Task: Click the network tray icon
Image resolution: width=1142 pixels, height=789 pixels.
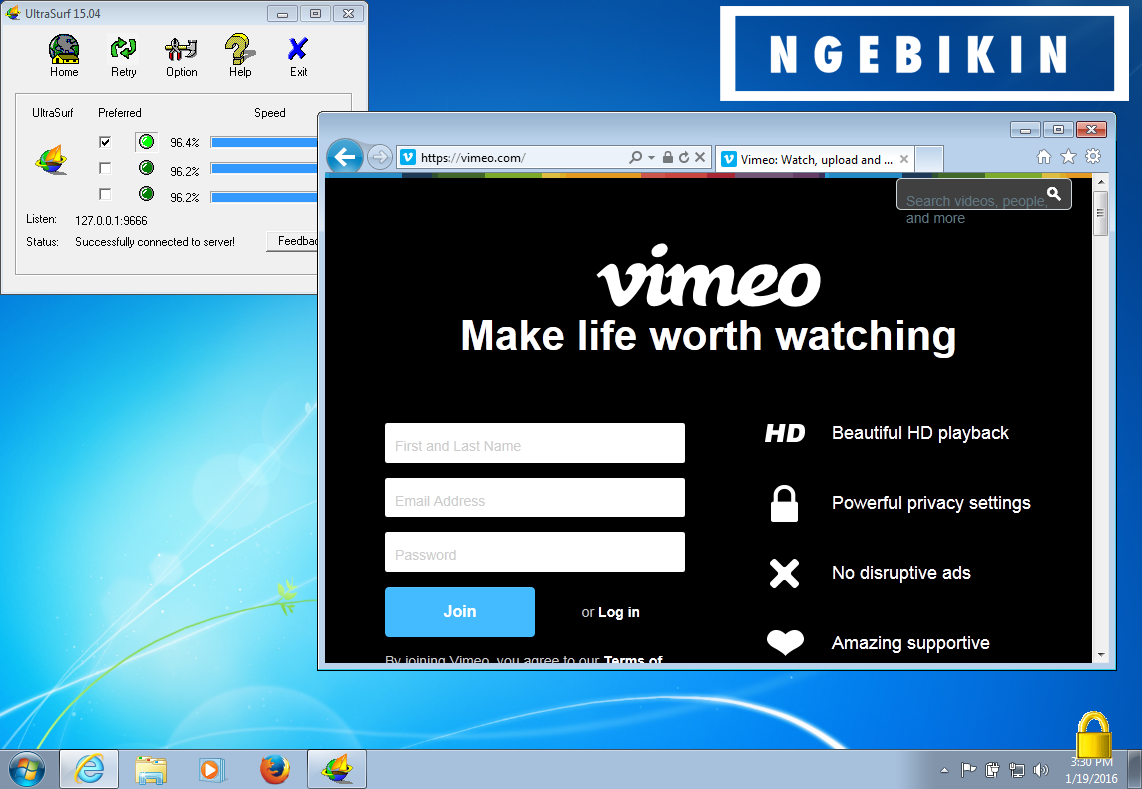Action: tap(1017, 769)
